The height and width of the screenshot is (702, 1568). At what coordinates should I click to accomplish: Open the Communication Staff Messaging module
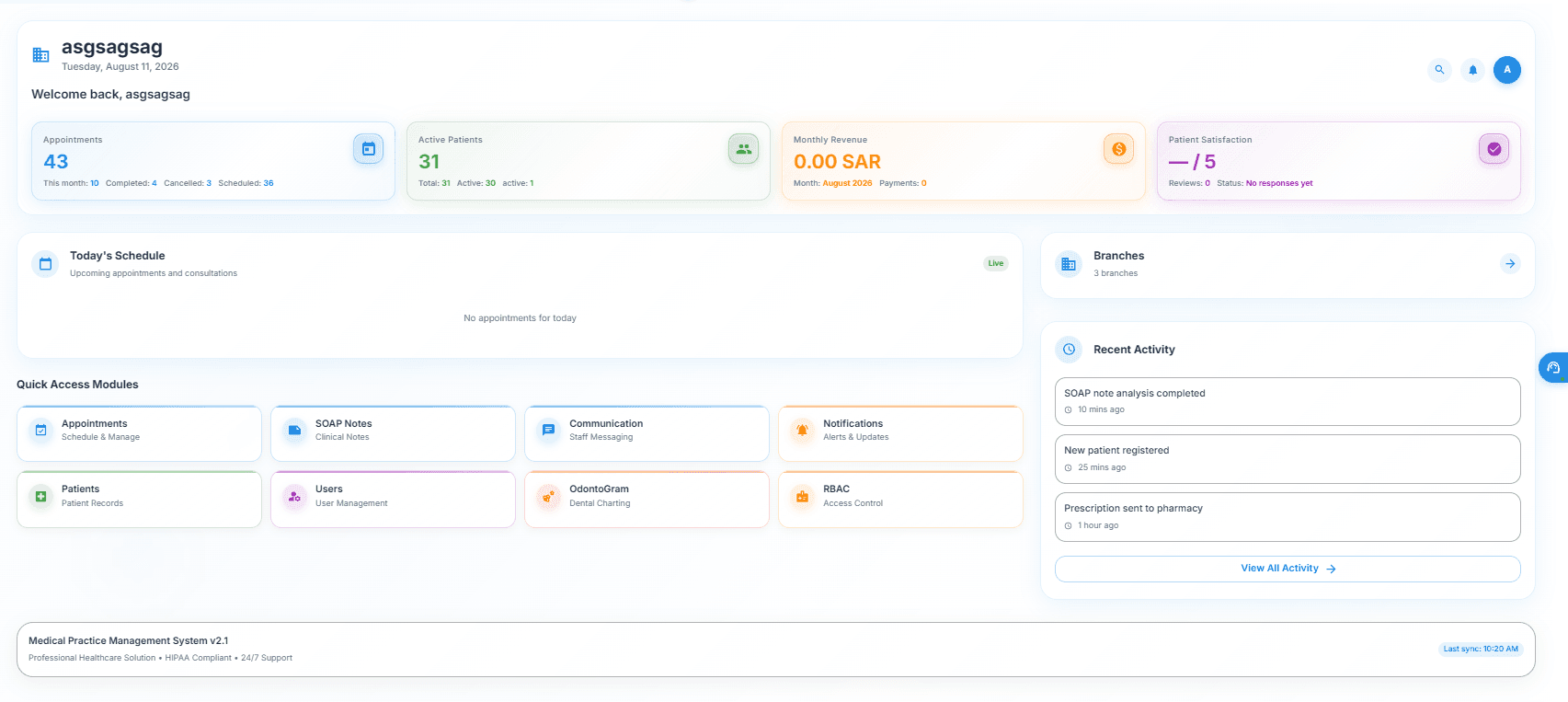coord(647,433)
